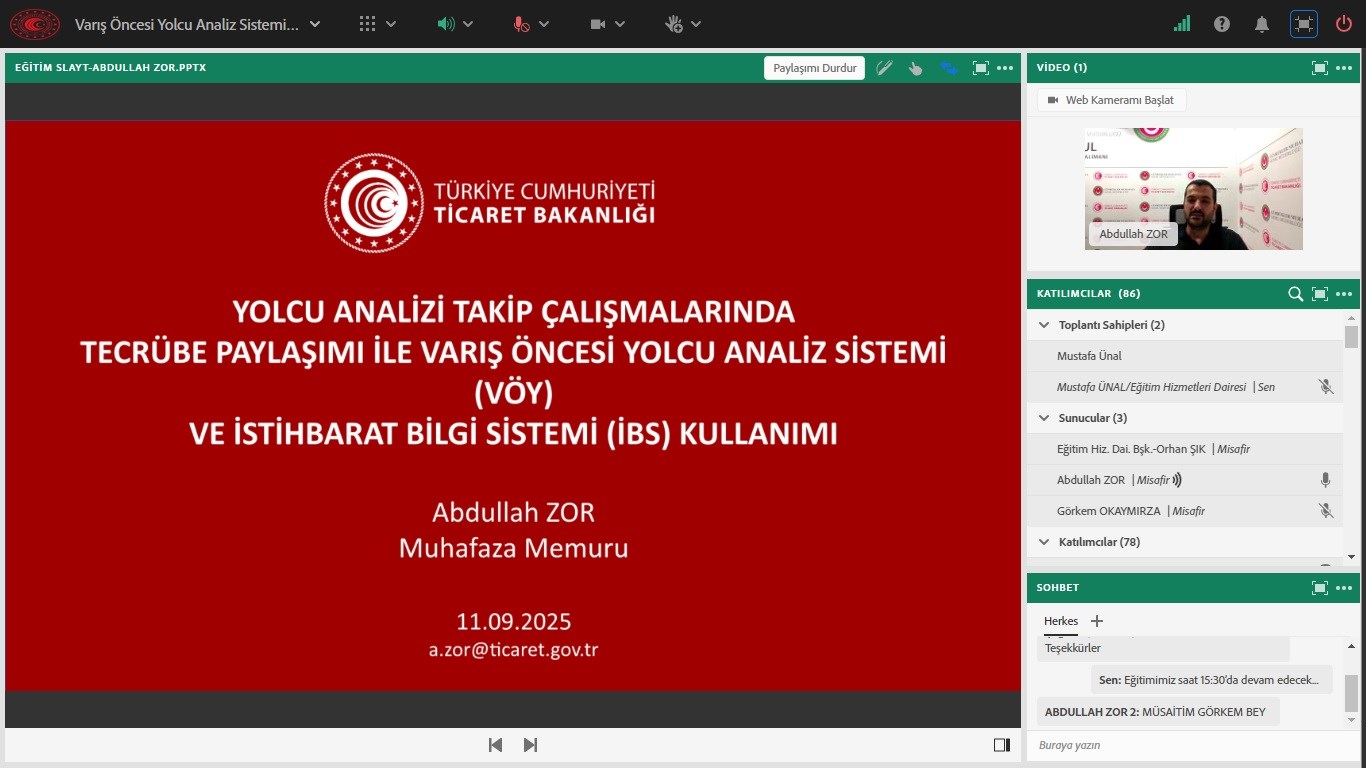Select Görkem OKAYMIRZA presenter row
The width and height of the screenshot is (1366, 768).
[x=1185, y=511]
